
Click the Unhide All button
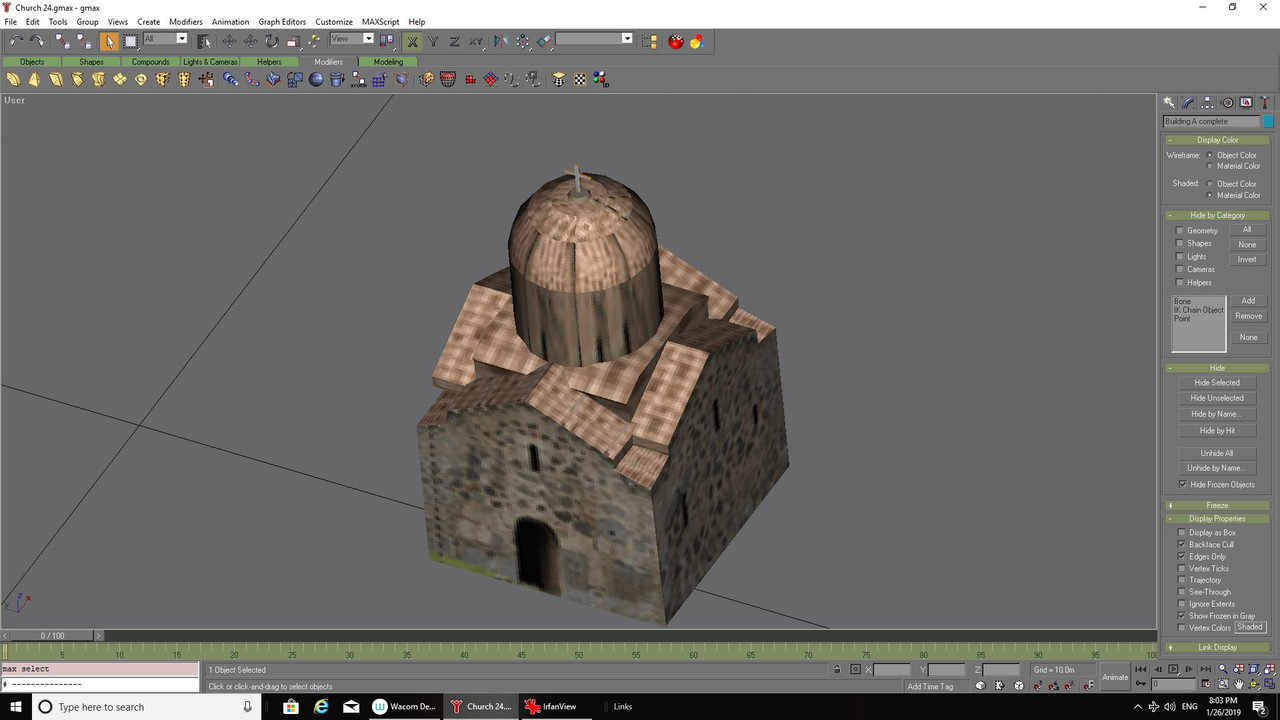[1217, 453]
